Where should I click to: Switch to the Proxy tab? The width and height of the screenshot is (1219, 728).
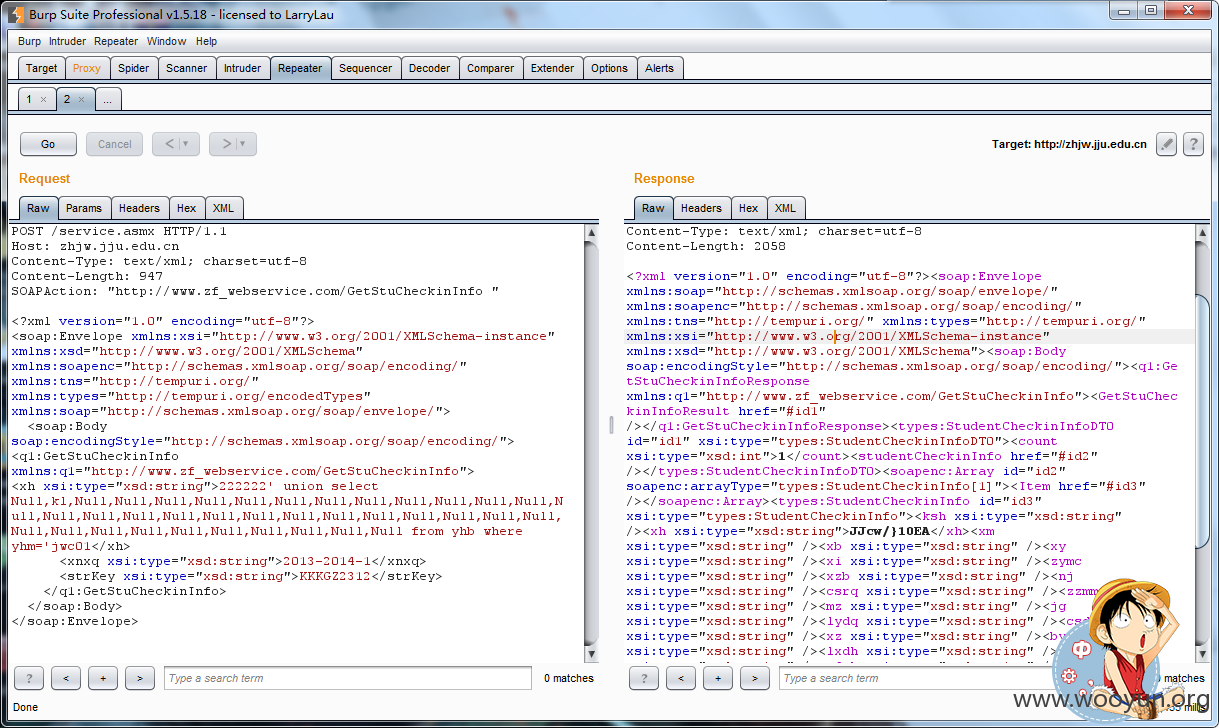(87, 68)
